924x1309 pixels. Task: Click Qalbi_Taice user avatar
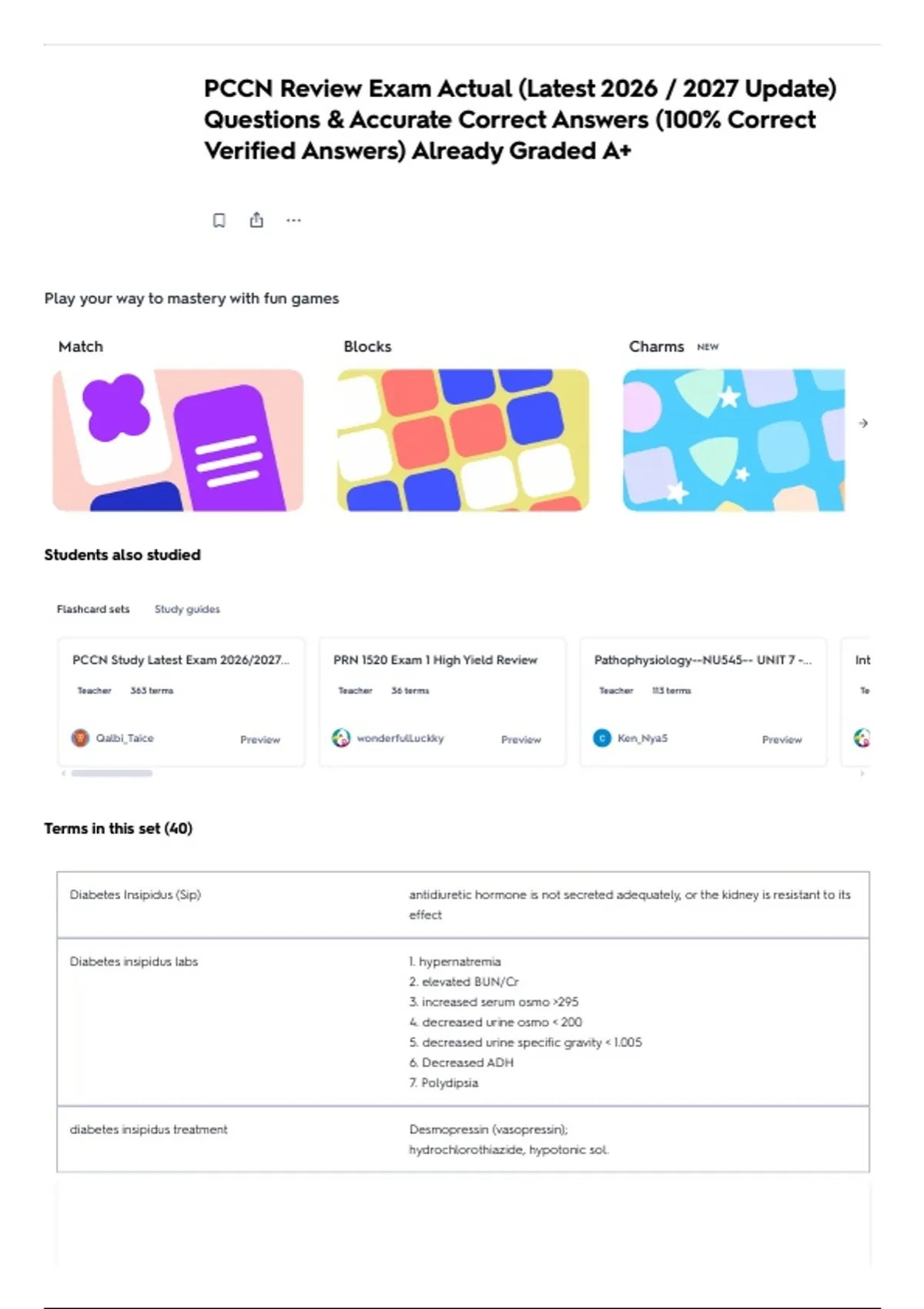click(80, 738)
